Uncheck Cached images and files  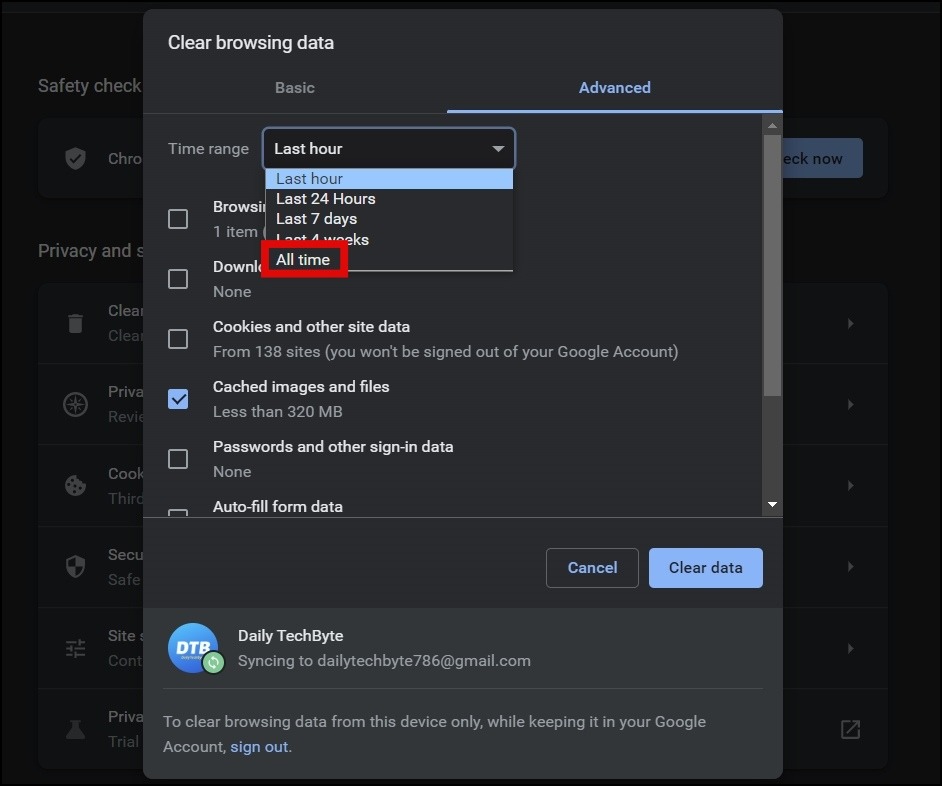(178, 398)
